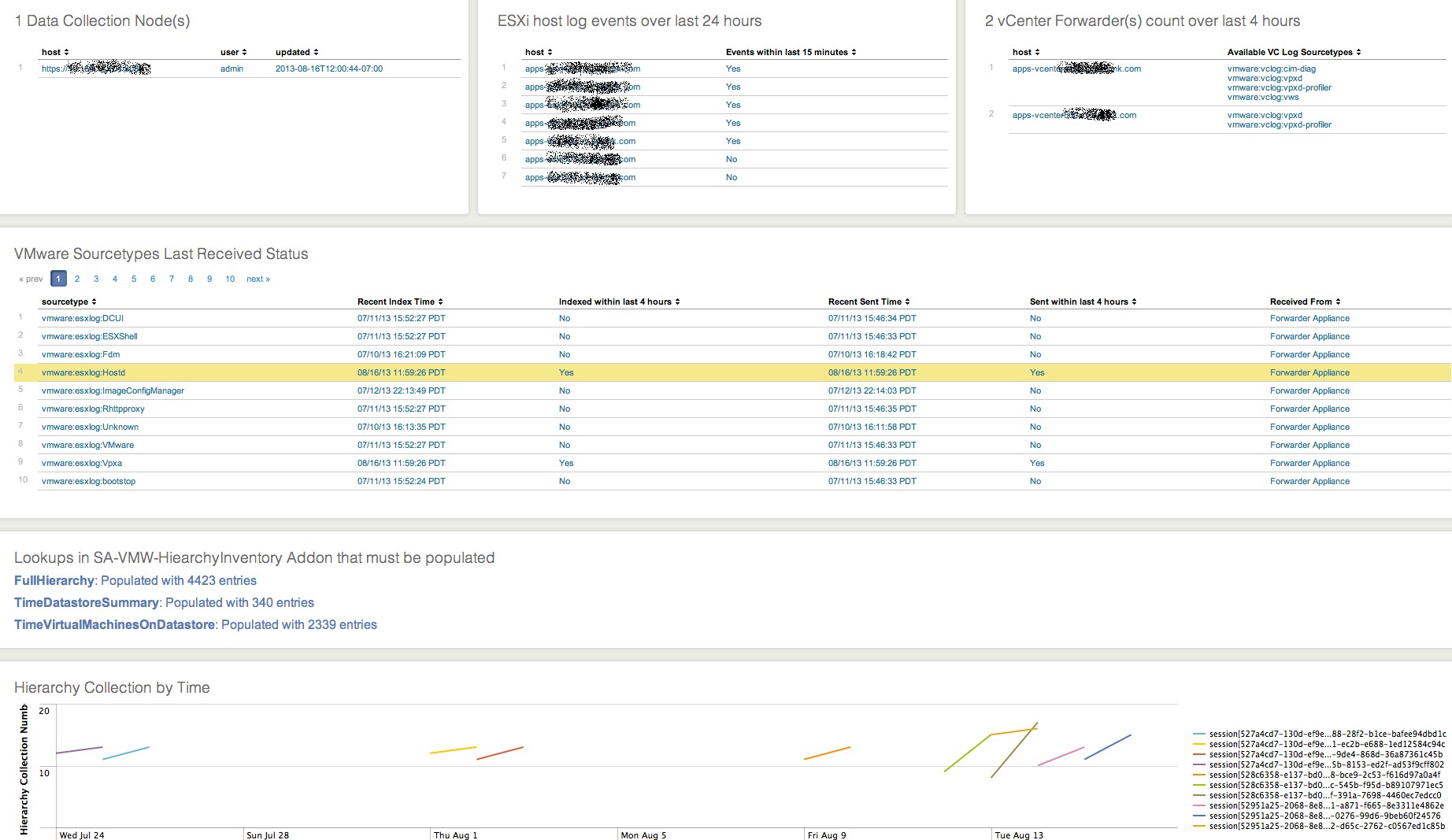
Task: Click No in sixth ESXi host row
Action: click(x=732, y=159)
